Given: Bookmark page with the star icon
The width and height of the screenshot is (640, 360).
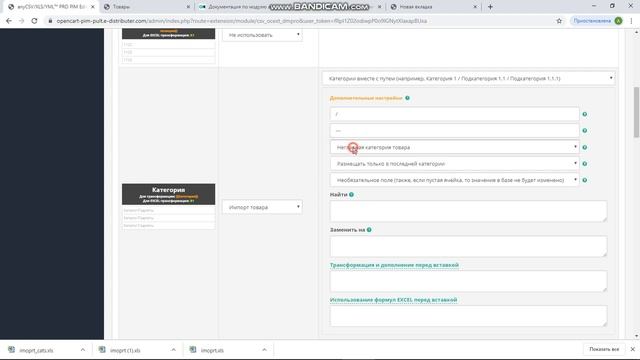Looking at the screenshot, I should (x=559, y=21).
